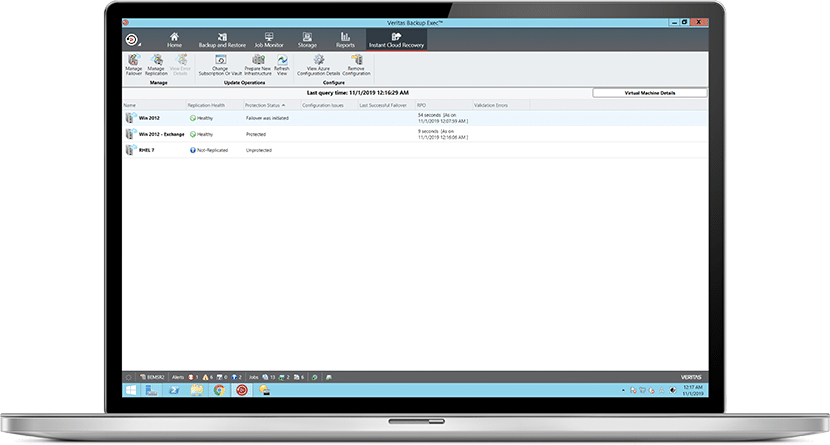The height and width of the screenshot is (445, 830).
Task: Open File Explorer from the taskbar
Action: (196, 390)
